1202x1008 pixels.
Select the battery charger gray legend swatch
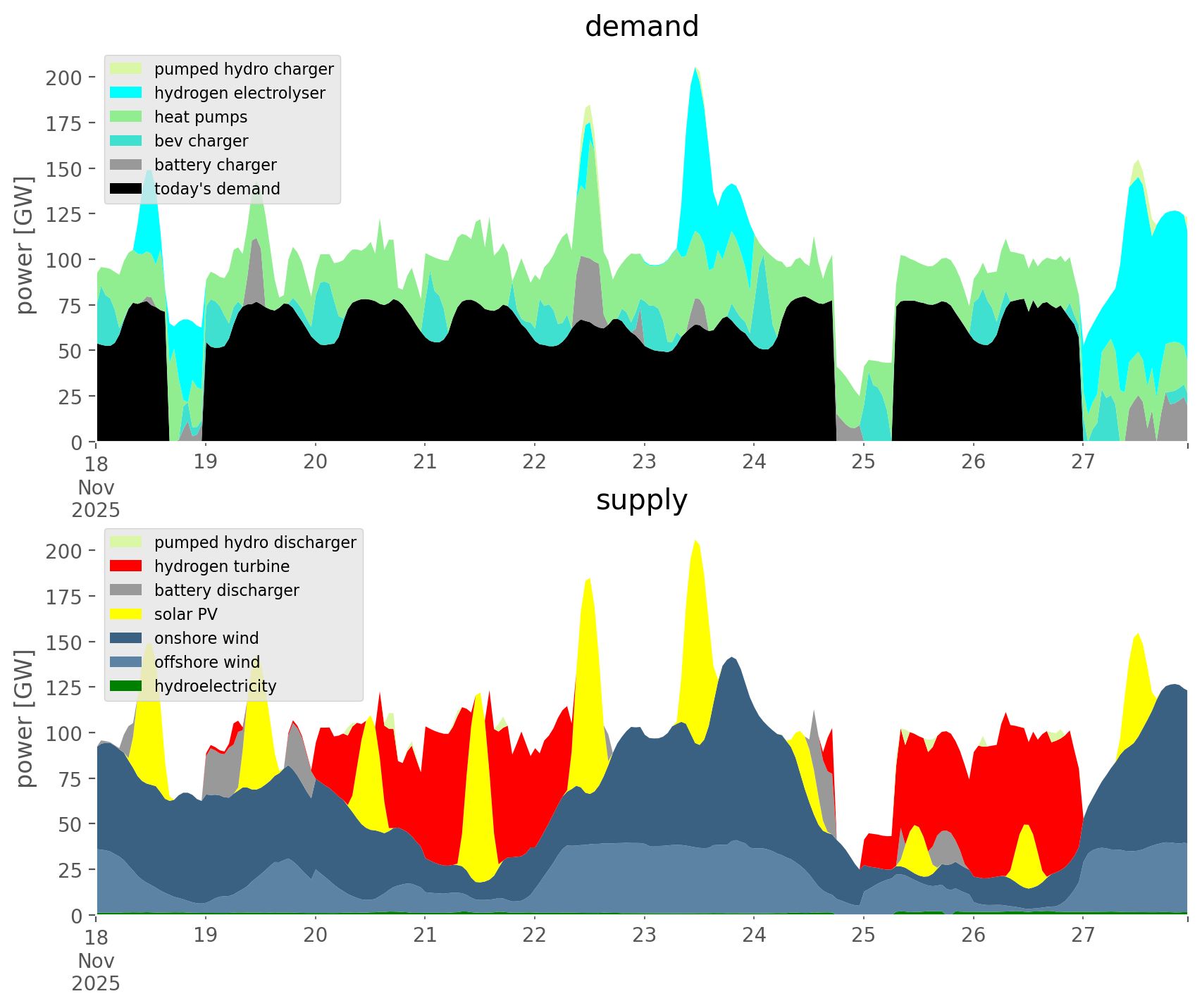(x=127, y=165)
